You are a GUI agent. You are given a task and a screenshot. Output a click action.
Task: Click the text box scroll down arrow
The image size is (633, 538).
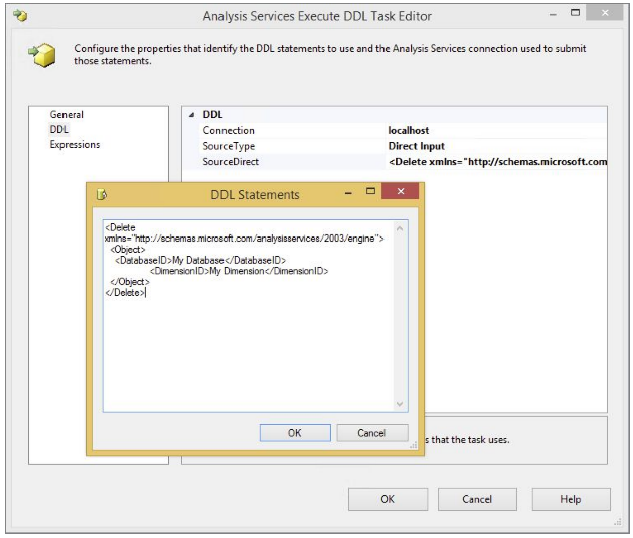pos(401,403)
